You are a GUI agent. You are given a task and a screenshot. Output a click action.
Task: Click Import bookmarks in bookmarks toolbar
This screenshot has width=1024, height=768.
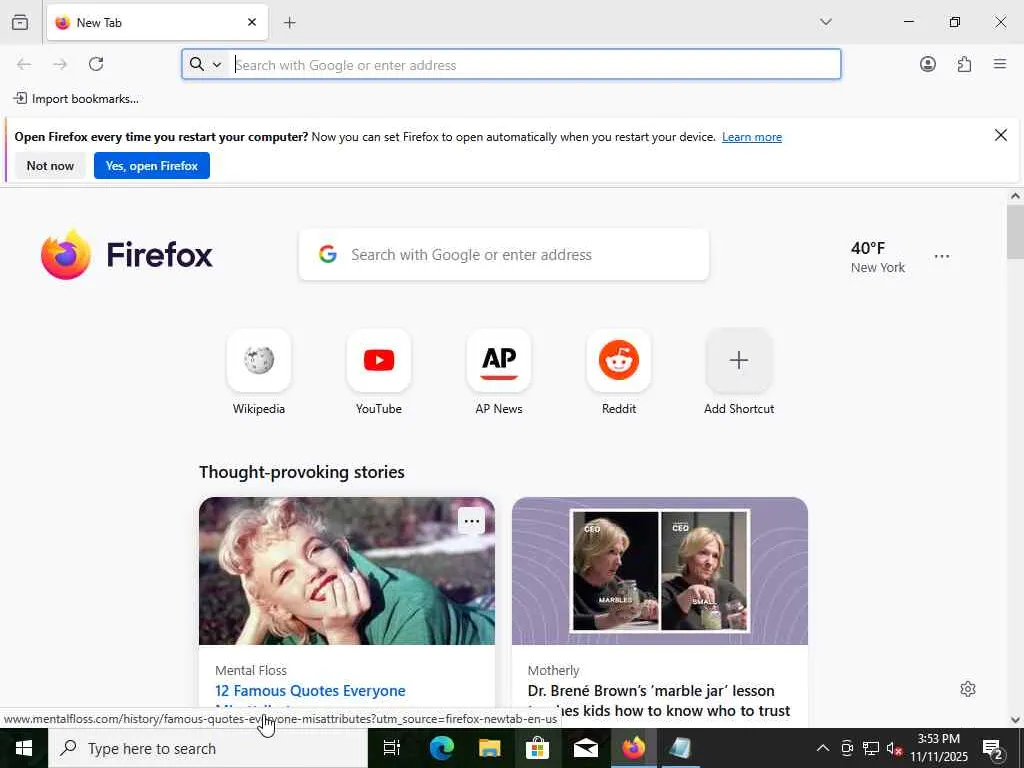(76, 99)
